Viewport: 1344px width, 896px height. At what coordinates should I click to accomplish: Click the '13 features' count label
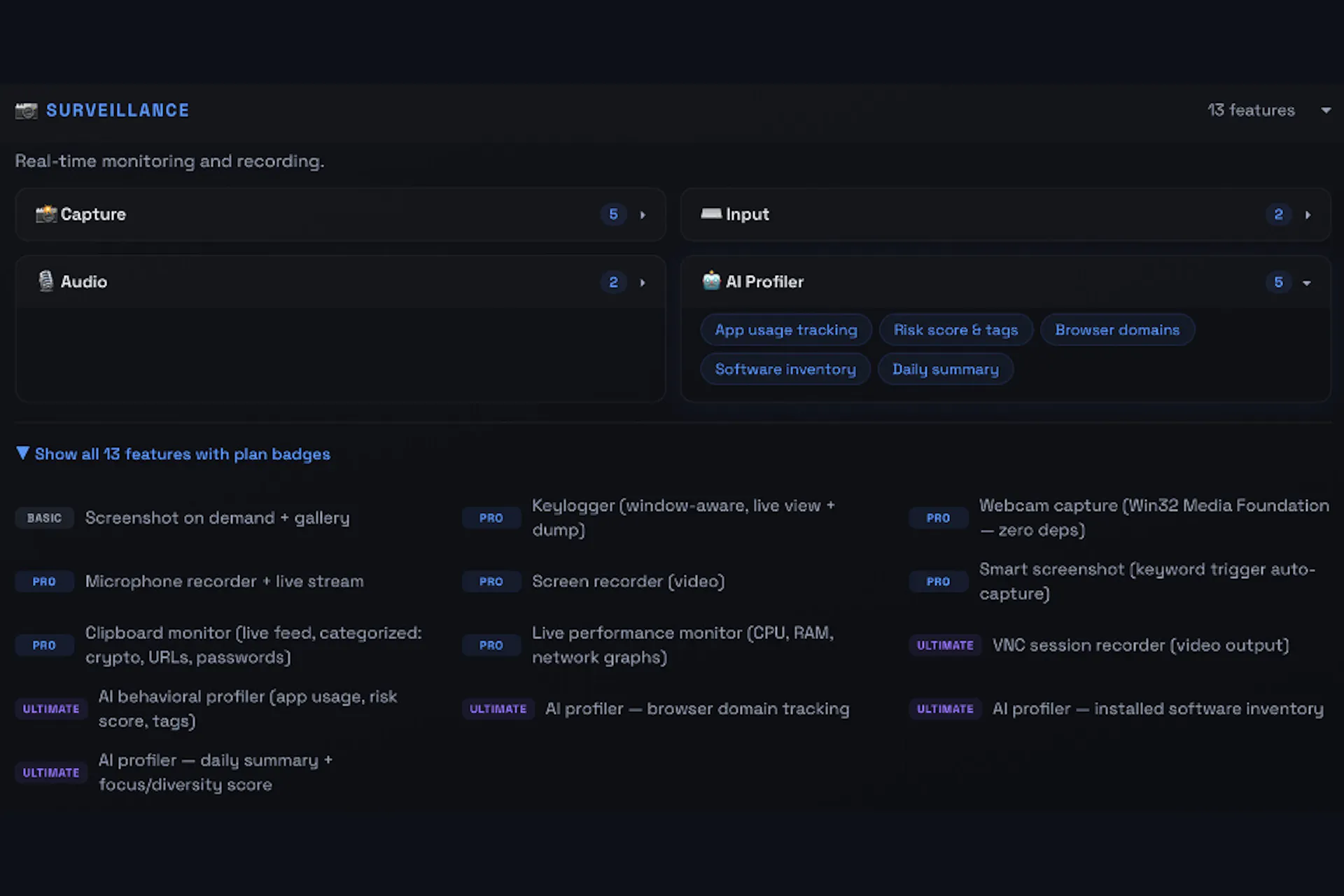click(x=1251, y=111)
